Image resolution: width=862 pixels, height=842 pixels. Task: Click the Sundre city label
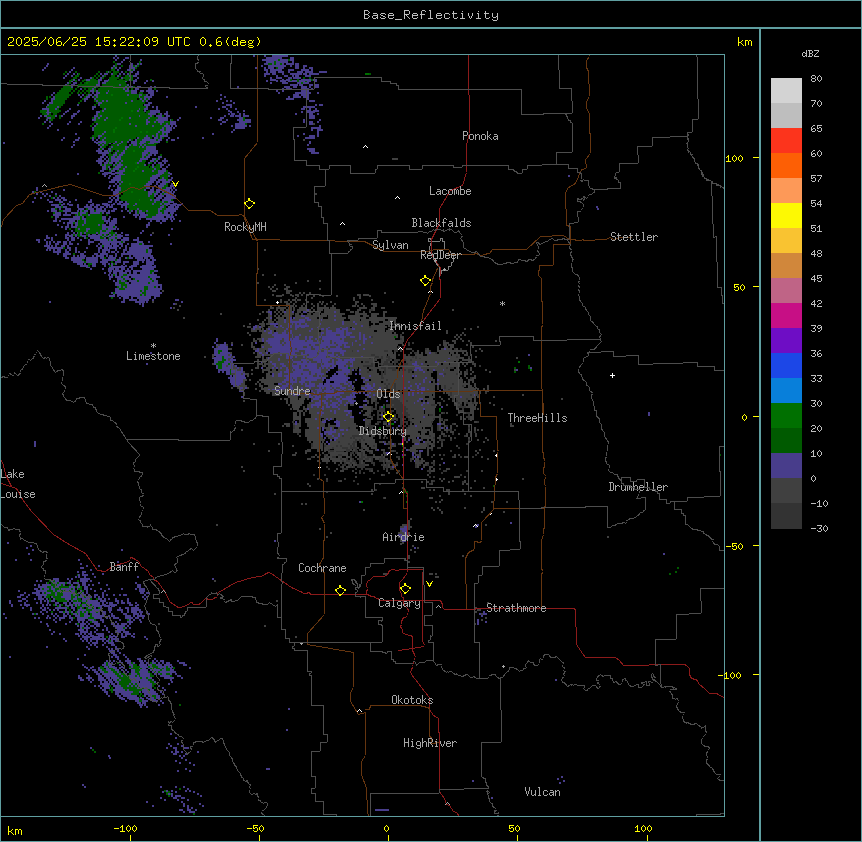click(x=292, y=391)
